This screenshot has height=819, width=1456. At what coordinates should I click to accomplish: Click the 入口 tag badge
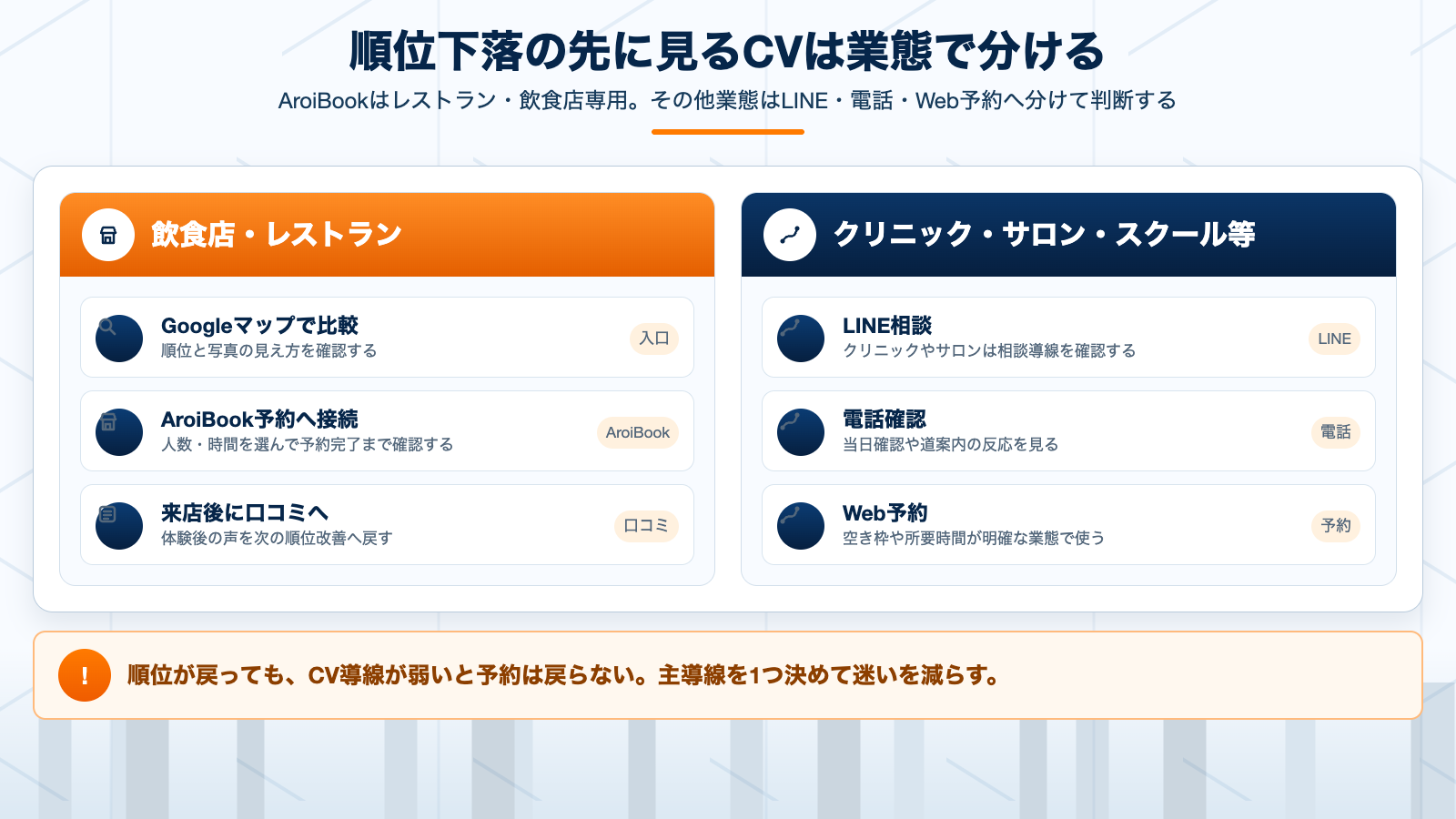coord(654,339)
